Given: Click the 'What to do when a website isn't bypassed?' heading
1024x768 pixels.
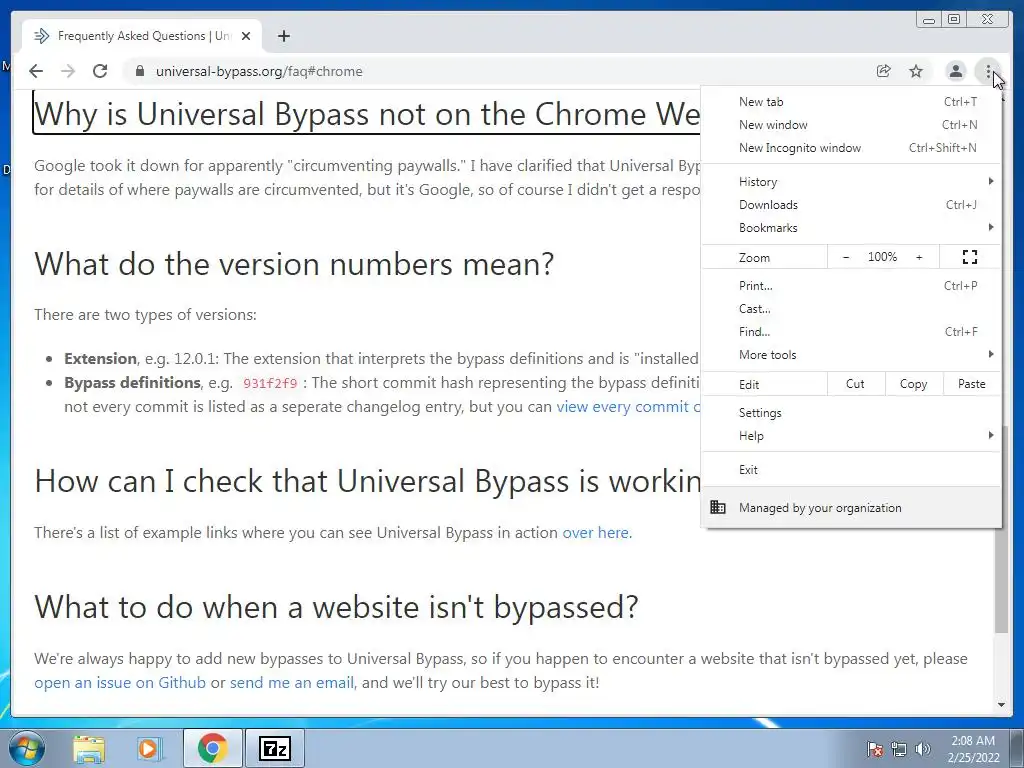Looking at the screenshot, I should (336, 607).
